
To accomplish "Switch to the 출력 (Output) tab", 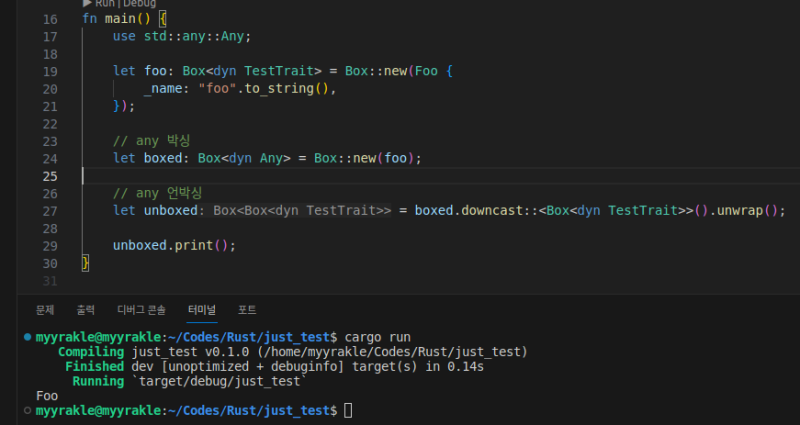I will pos(86,310).
